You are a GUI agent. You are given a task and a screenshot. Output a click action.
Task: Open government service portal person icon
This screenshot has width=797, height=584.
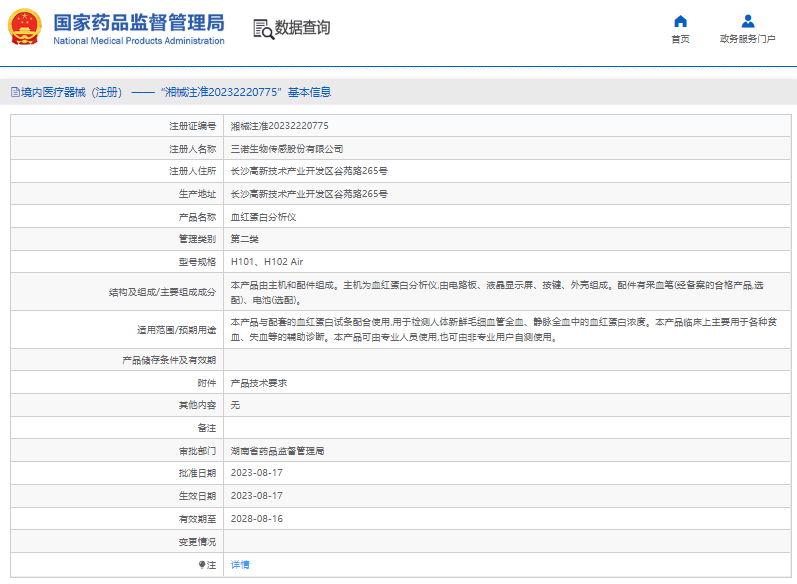pos(748,21)
